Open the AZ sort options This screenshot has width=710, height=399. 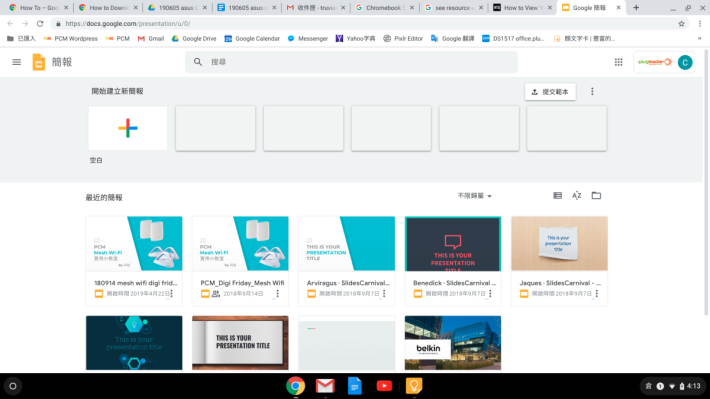tap(576, 196)
